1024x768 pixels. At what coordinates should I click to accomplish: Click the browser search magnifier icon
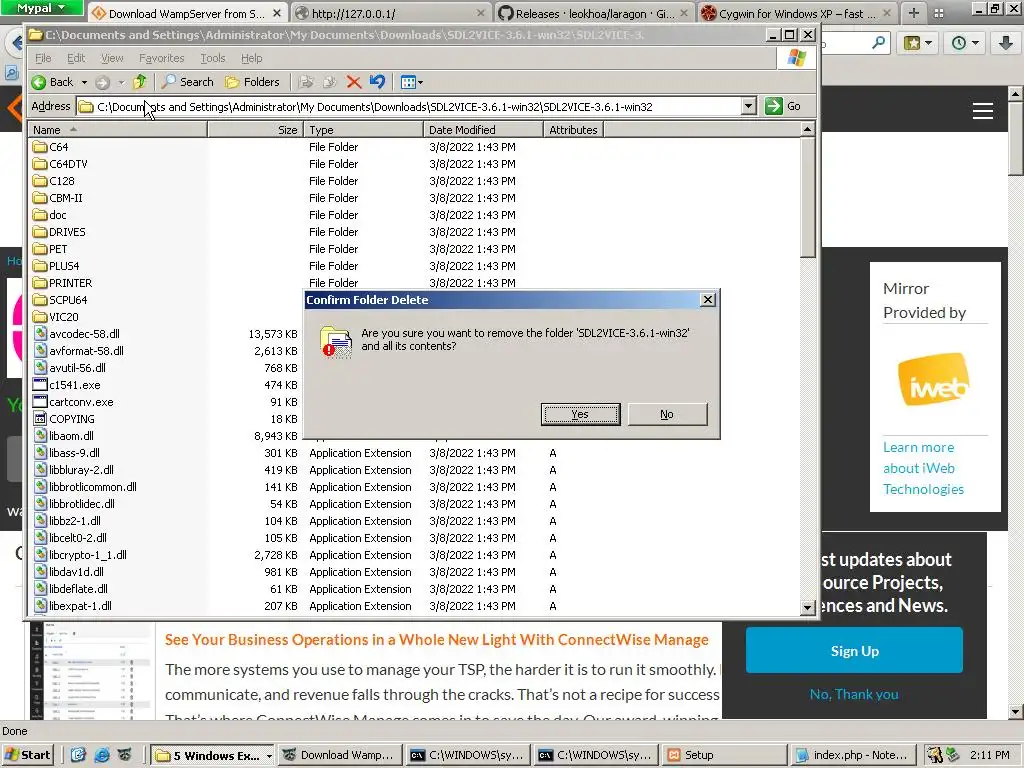[x=878, y=43]
